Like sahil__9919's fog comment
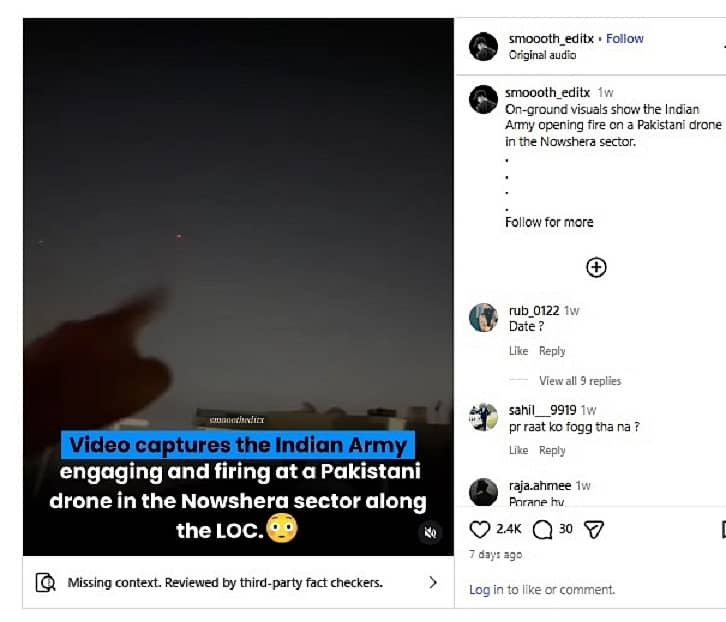 pos(518,450)
